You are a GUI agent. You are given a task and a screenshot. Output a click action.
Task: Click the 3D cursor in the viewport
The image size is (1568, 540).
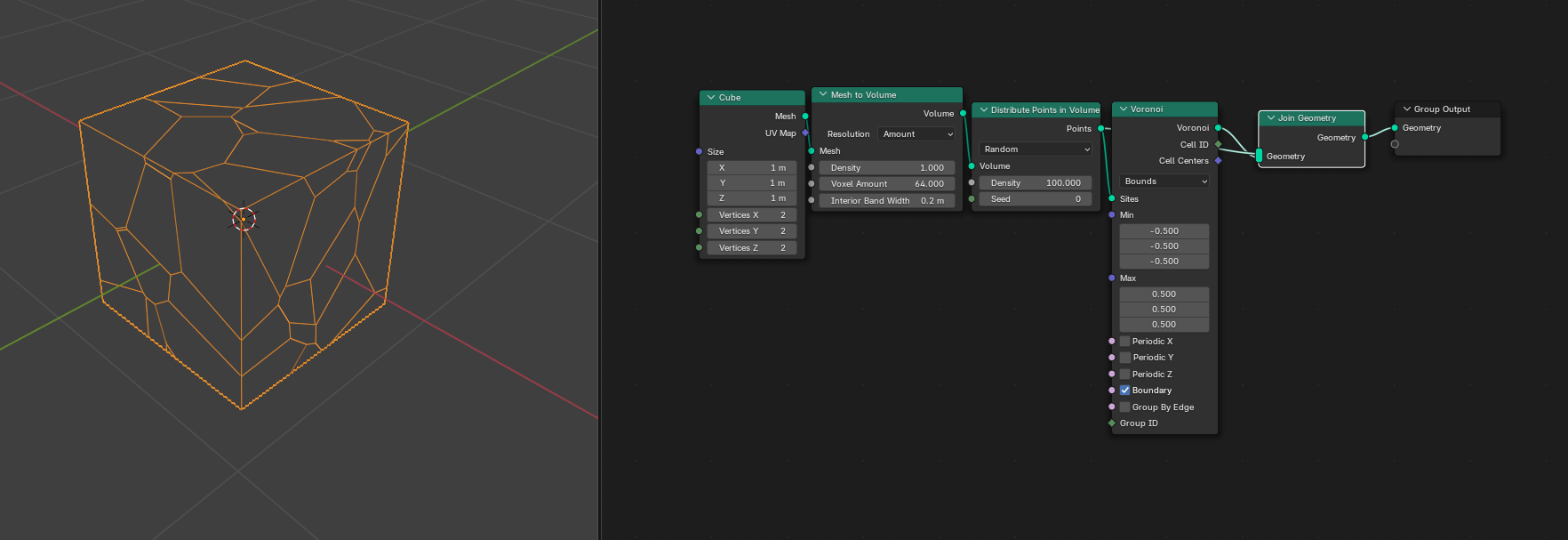tap(244, 219)
